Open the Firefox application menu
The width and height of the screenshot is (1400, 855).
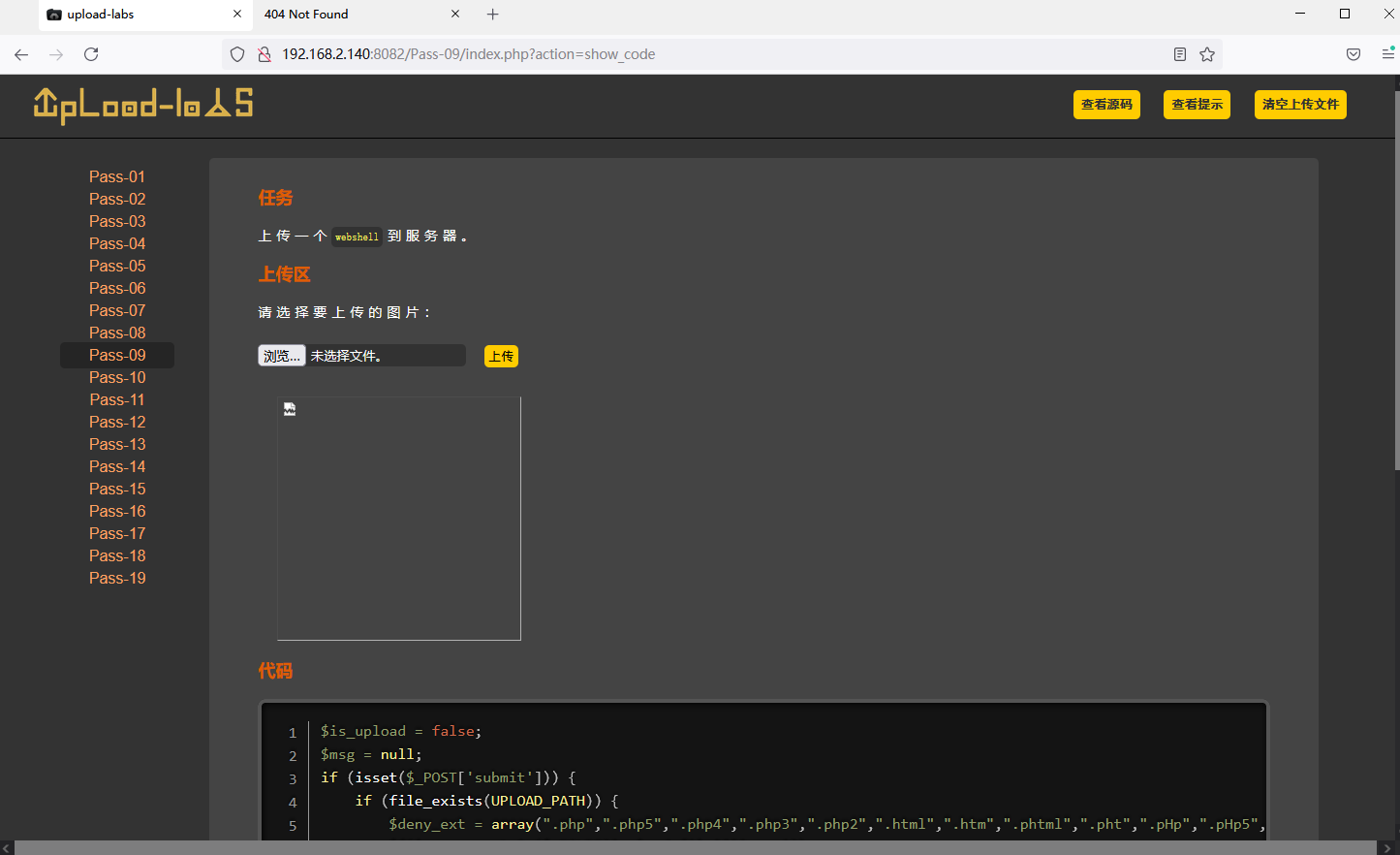tap(1387, 54)
